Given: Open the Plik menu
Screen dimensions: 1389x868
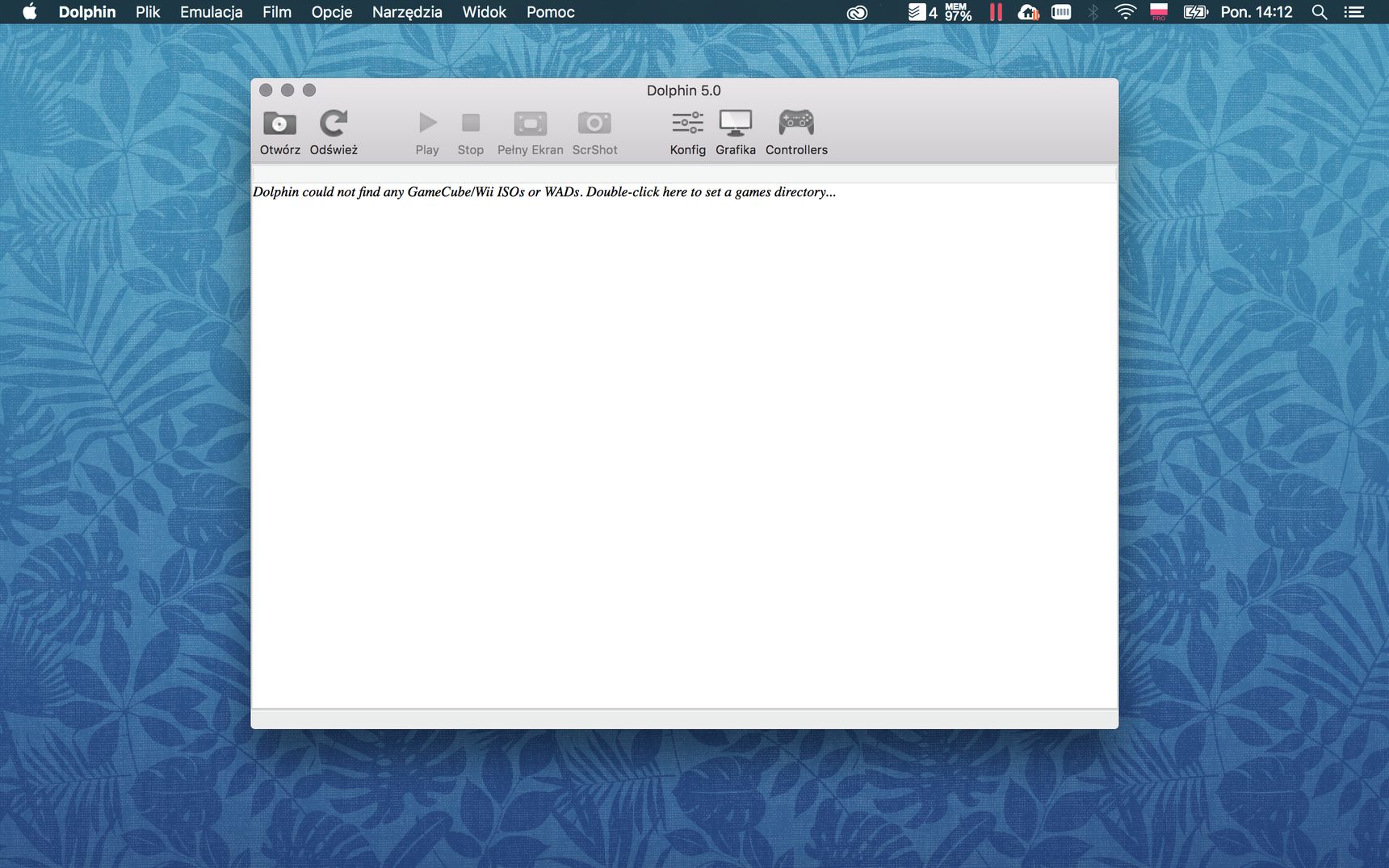Looking at the screenshot, I should coord(148,12).
